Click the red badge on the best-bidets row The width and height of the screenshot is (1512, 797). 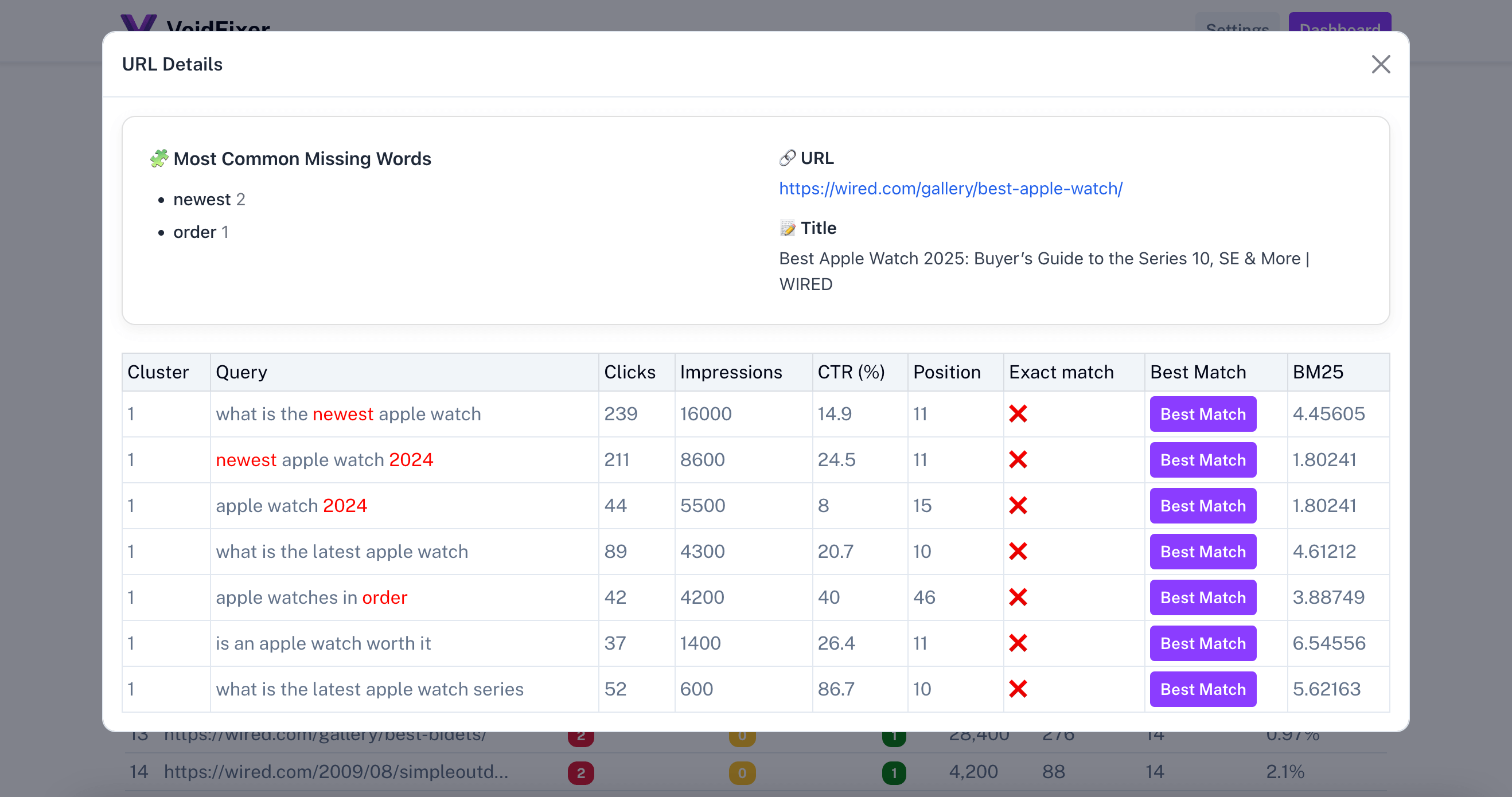tap(580, 734)
